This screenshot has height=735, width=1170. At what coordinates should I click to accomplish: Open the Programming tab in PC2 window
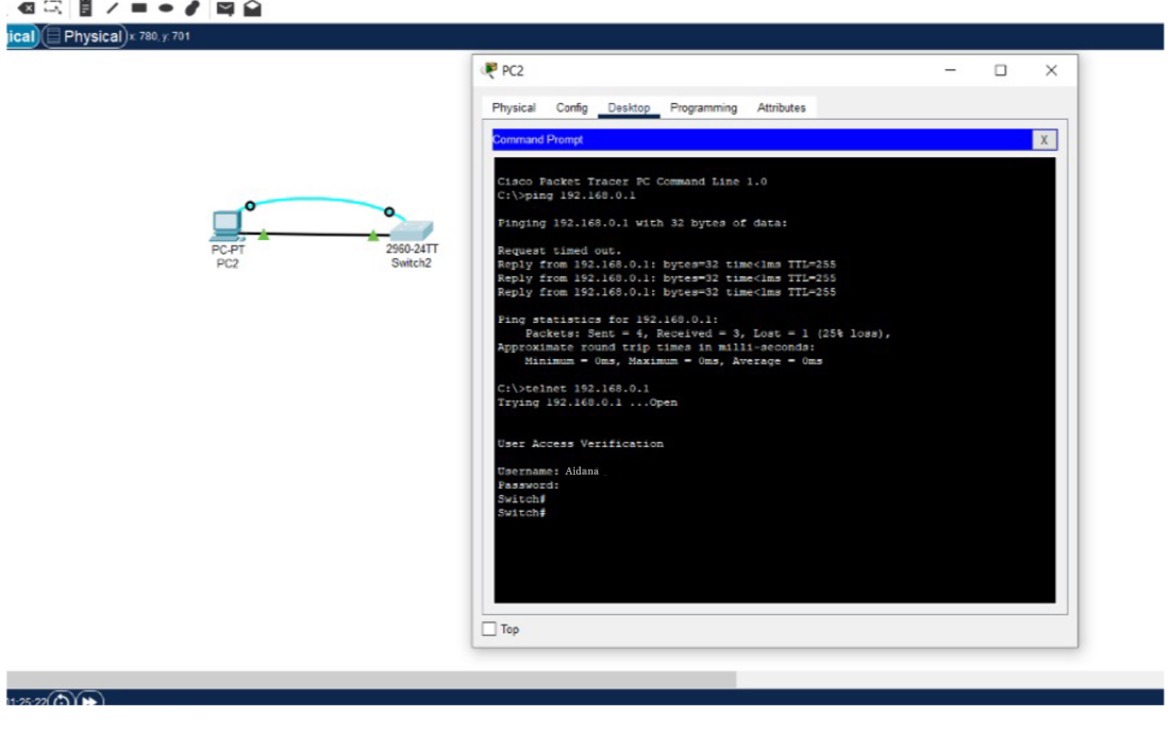point(703,107)
